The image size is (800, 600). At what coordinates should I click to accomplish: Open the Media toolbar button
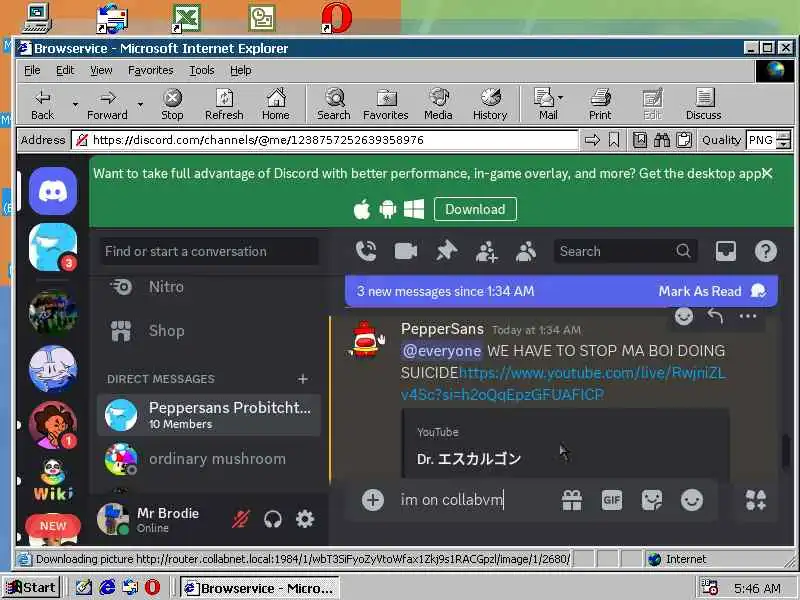[438, 105]
